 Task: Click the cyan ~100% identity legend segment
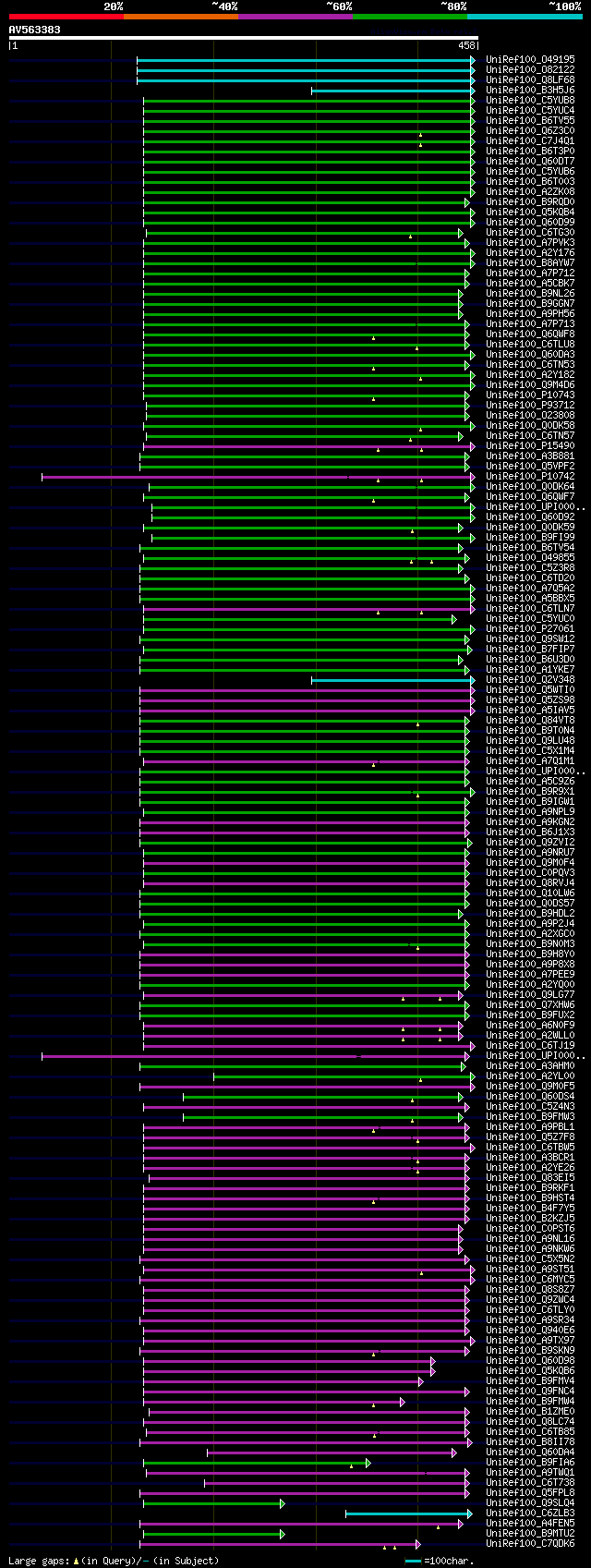[524, 17]
